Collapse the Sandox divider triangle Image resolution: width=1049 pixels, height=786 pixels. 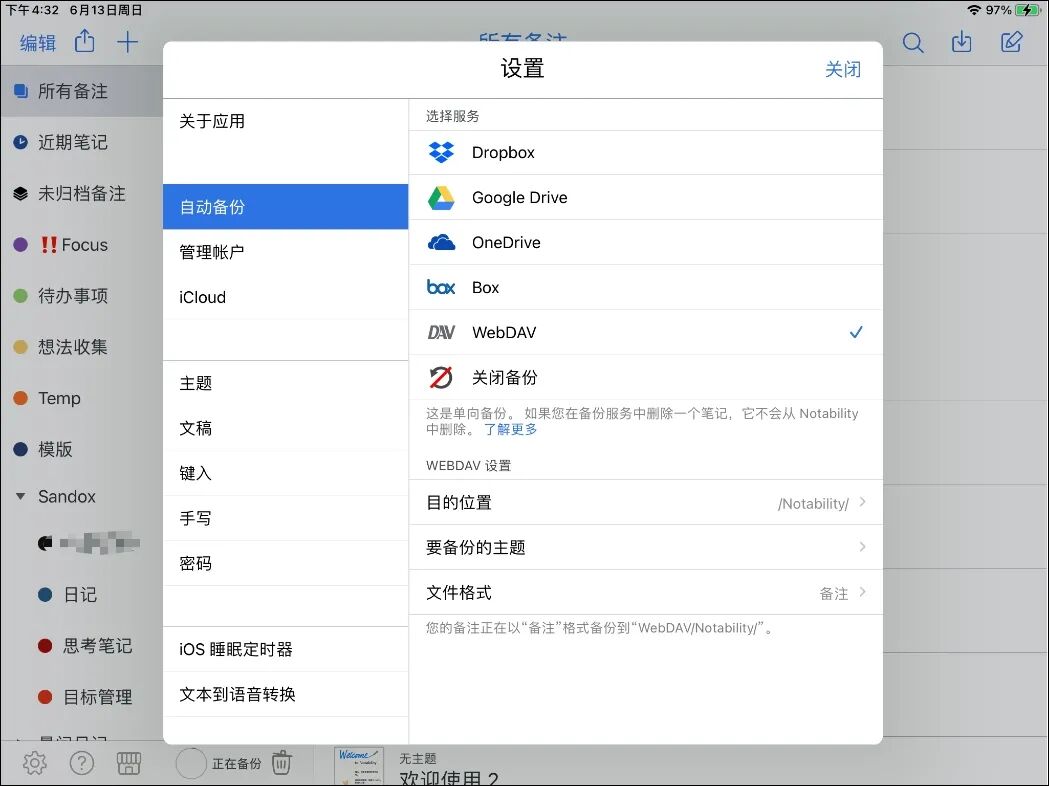tap(21, 496)
